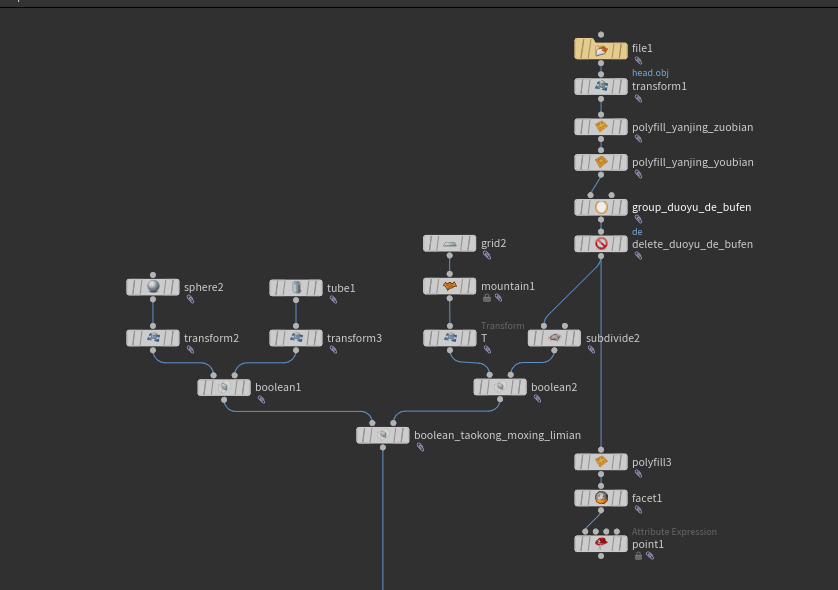Screen dimensions: 838x590
Task: Select the polyfill_yanjing_youbian node icon
Action: tap(601, 162)
